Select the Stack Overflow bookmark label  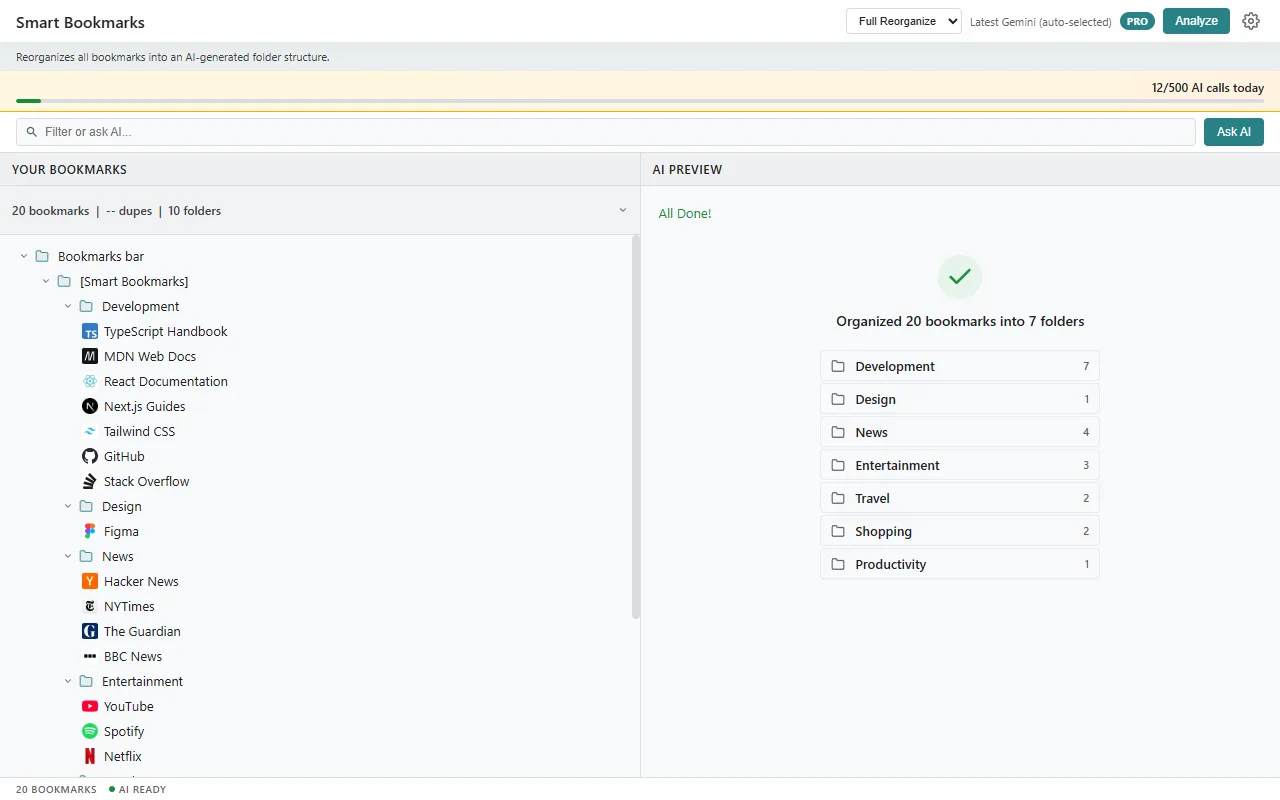[x=147, y=481]
